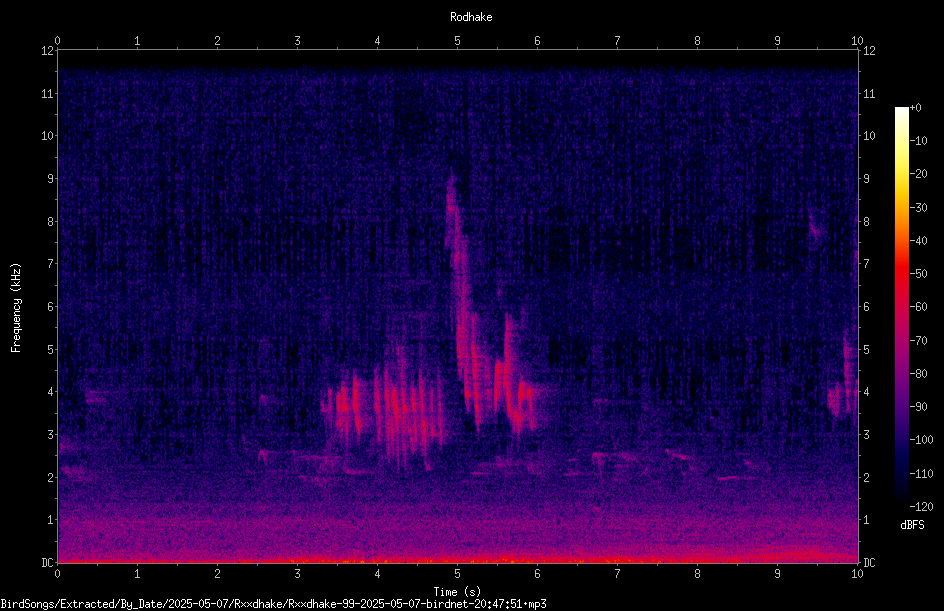Click the 9 kHz label on right axis
Screen dimensions: 944x611
click(x=866, y=178)
